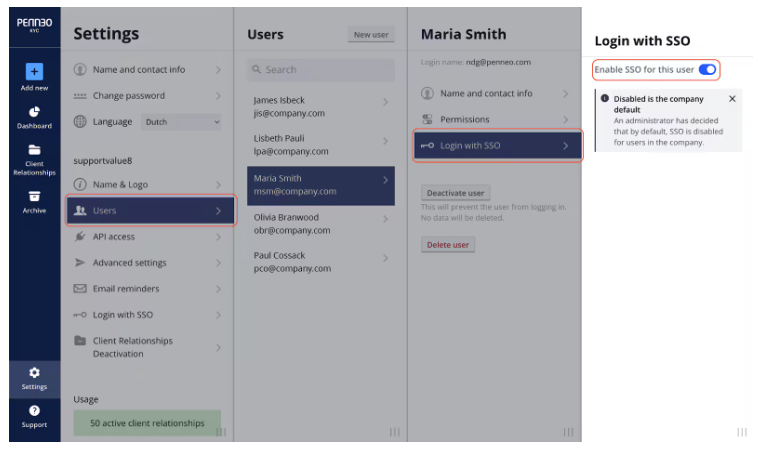Expand chevron on Permissions row
Screen dimensions: 781x450
(566, 120)
